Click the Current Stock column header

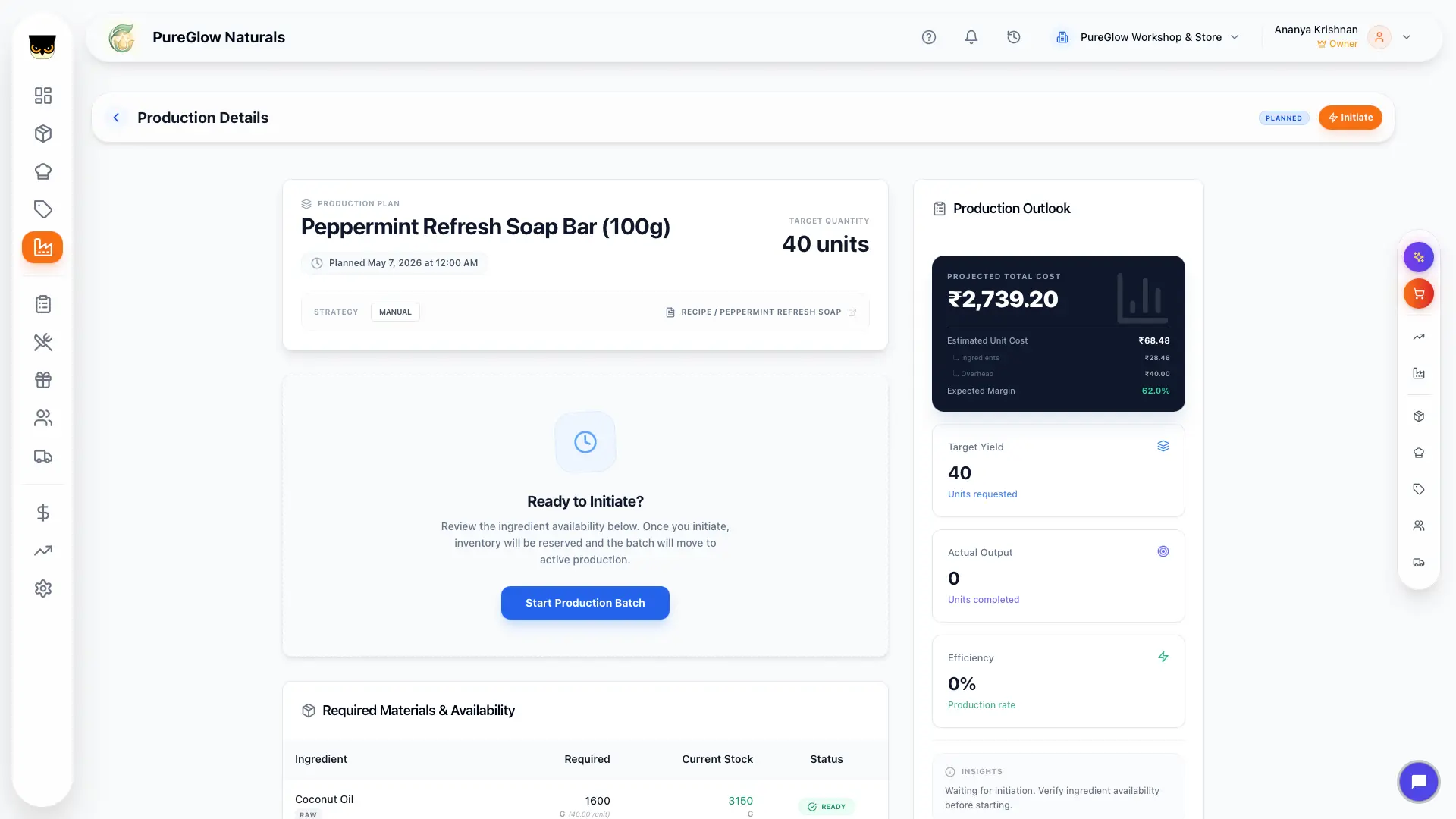pyautogui.click(x=717, y=759)
